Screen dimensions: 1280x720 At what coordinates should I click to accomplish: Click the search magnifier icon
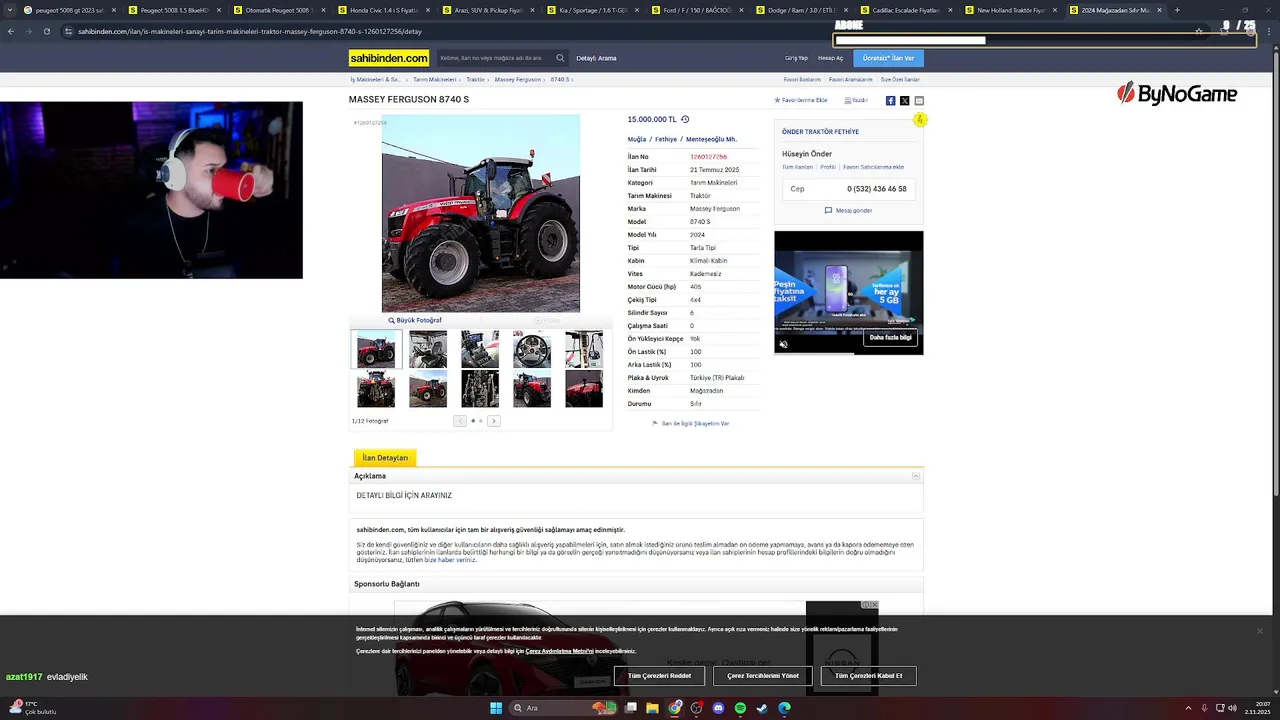[560, 58]
